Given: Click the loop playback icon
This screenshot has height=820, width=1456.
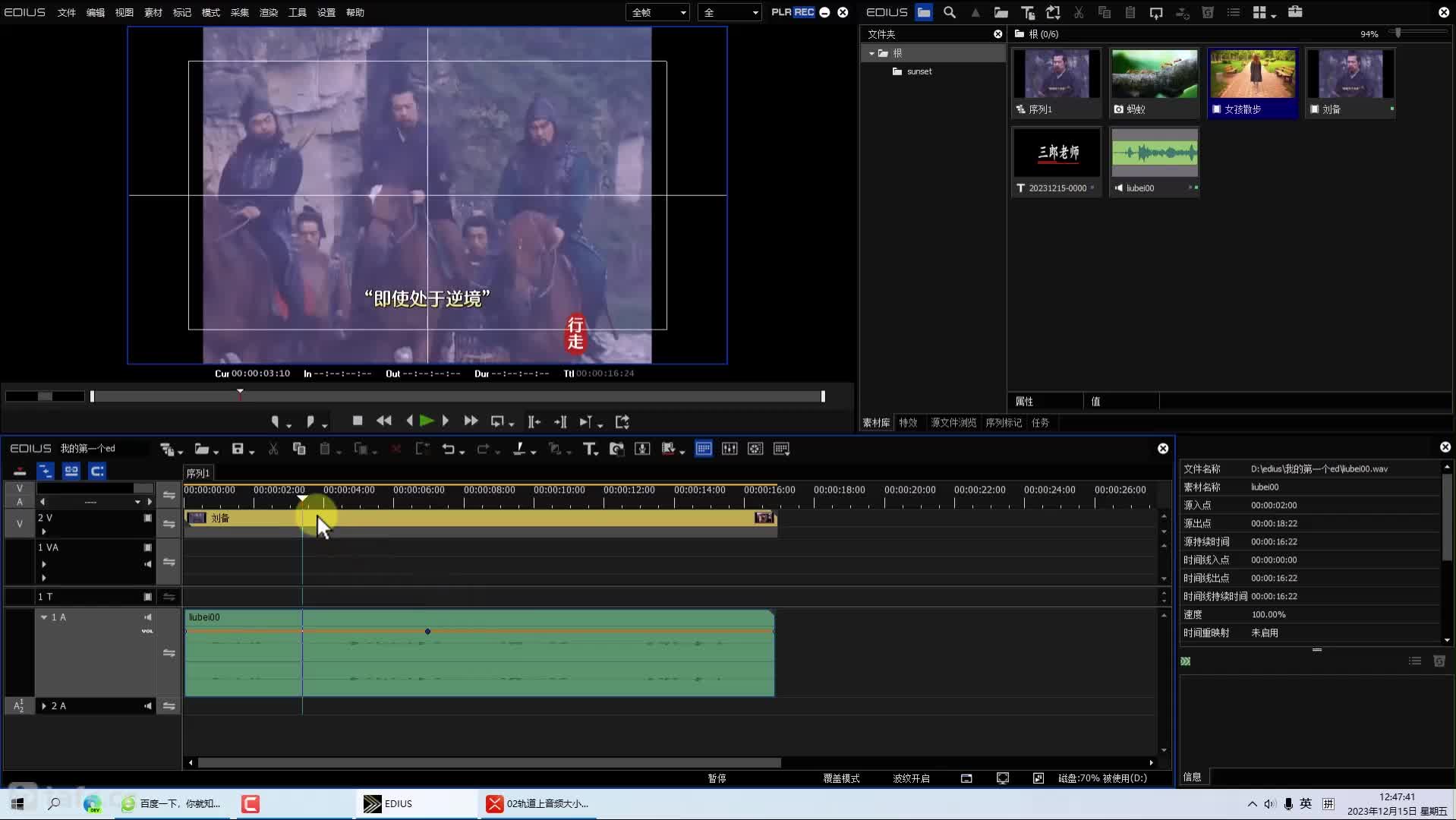Looking at the screenshot, I should point(499,421).
